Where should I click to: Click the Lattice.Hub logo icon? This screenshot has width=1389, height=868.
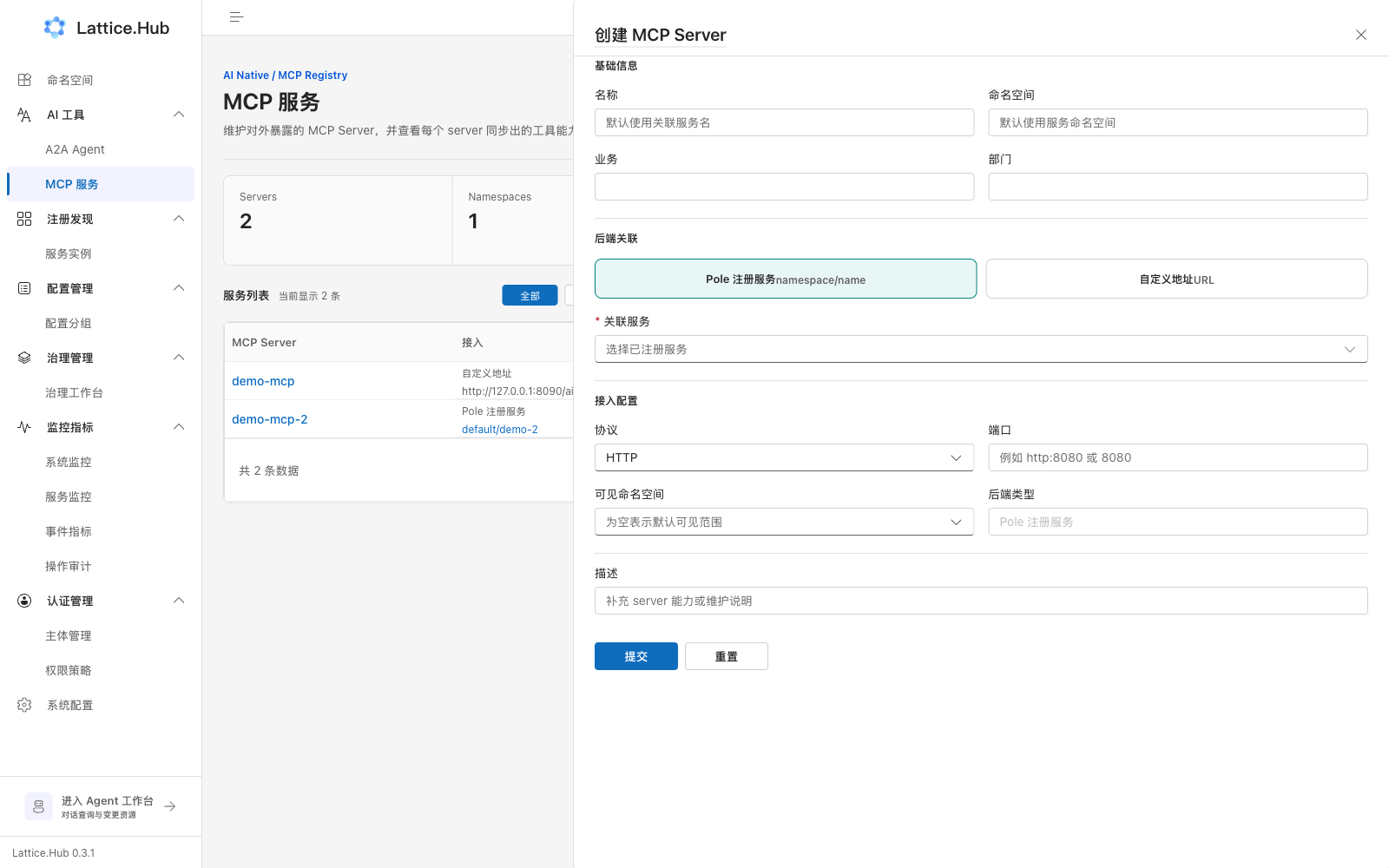pyautogui.click(x=55, y=28)
